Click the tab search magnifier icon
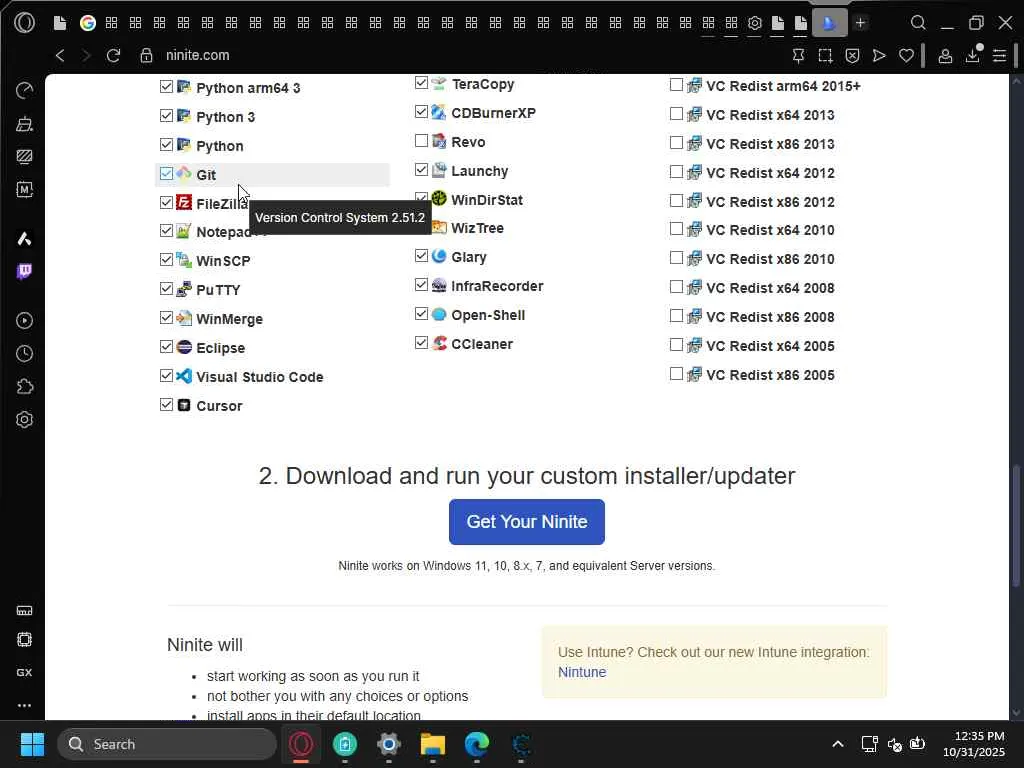Image resolution: width=1024 pixels, height=768 pixels. tap(918, 23)
